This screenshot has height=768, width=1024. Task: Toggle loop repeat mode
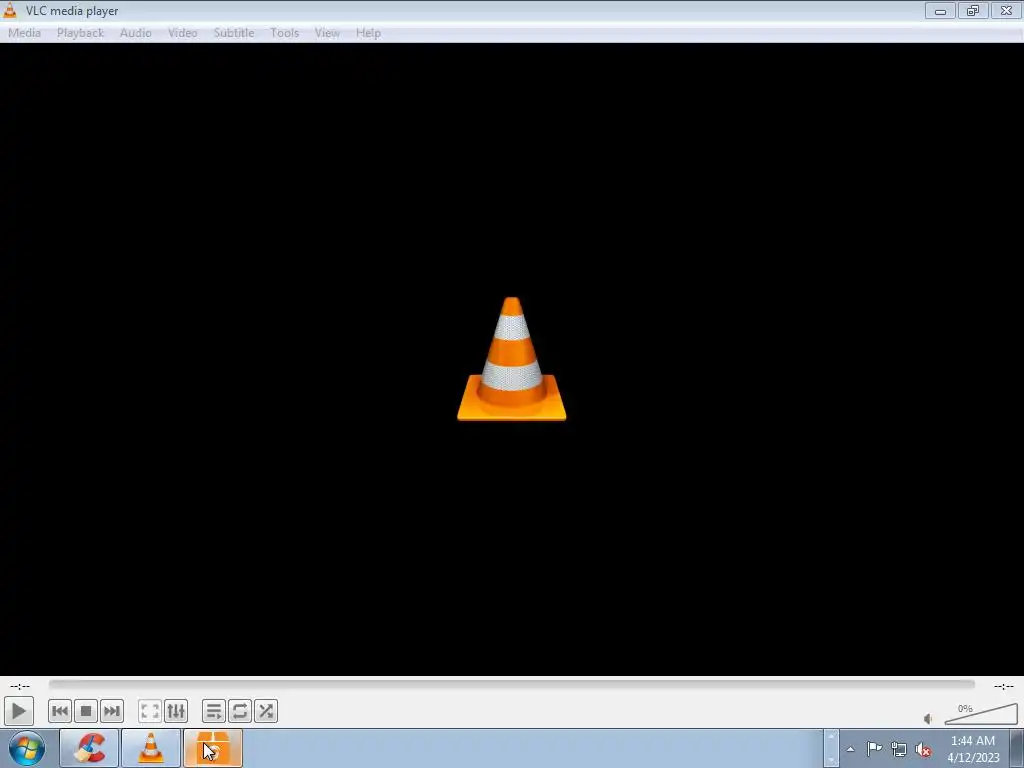pos(240,711)
